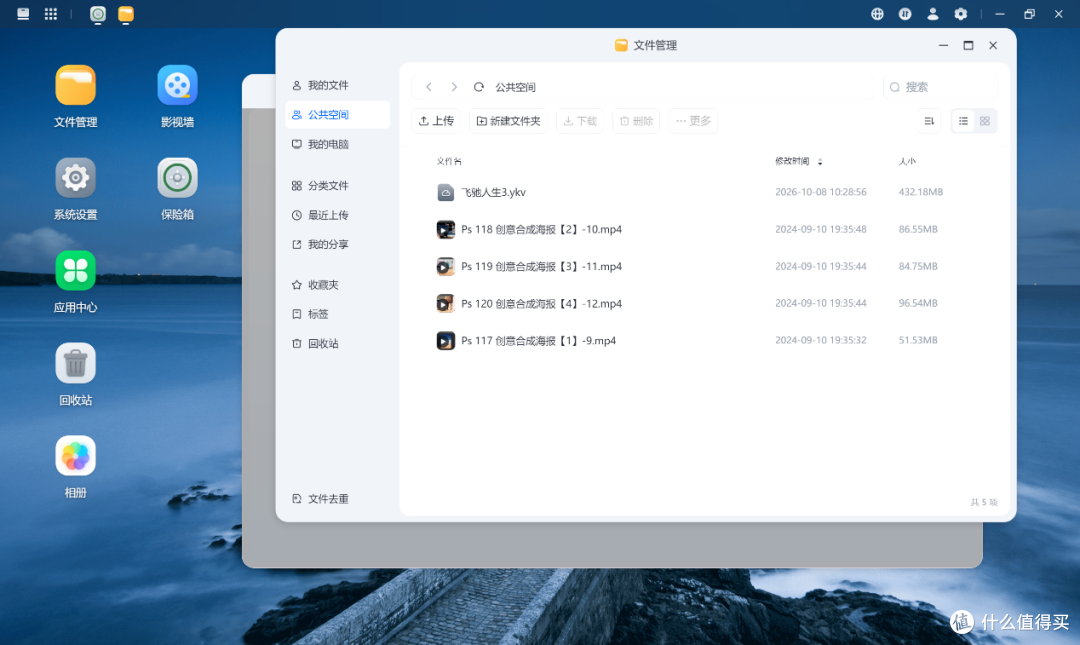
Task: Click the 公共空间 path breadcrumb
Action: (x=515, y=87)
